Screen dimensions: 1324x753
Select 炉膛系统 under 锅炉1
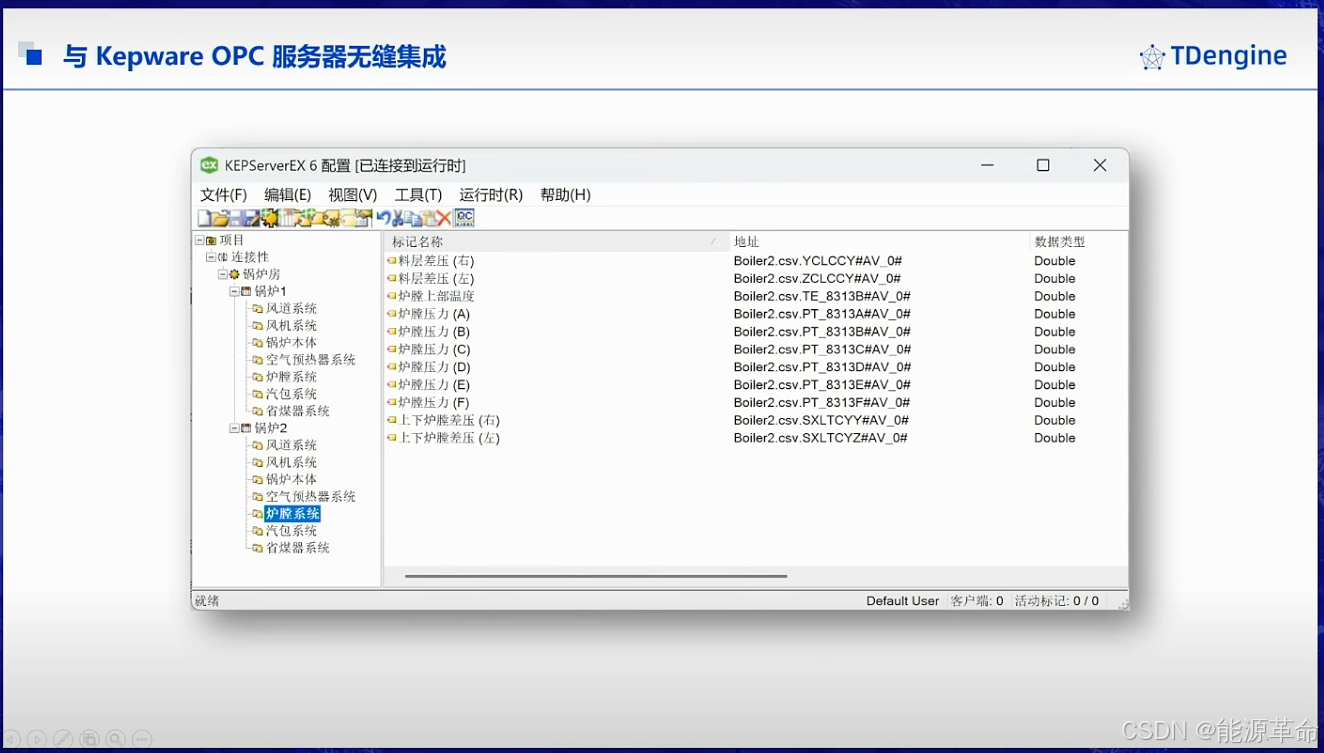[x=291, y=377]
